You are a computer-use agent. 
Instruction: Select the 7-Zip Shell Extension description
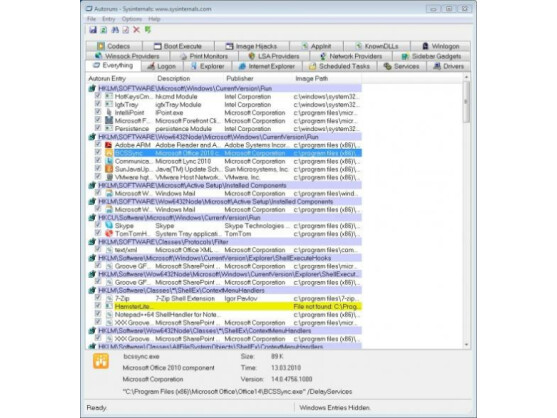pos(185,298)
